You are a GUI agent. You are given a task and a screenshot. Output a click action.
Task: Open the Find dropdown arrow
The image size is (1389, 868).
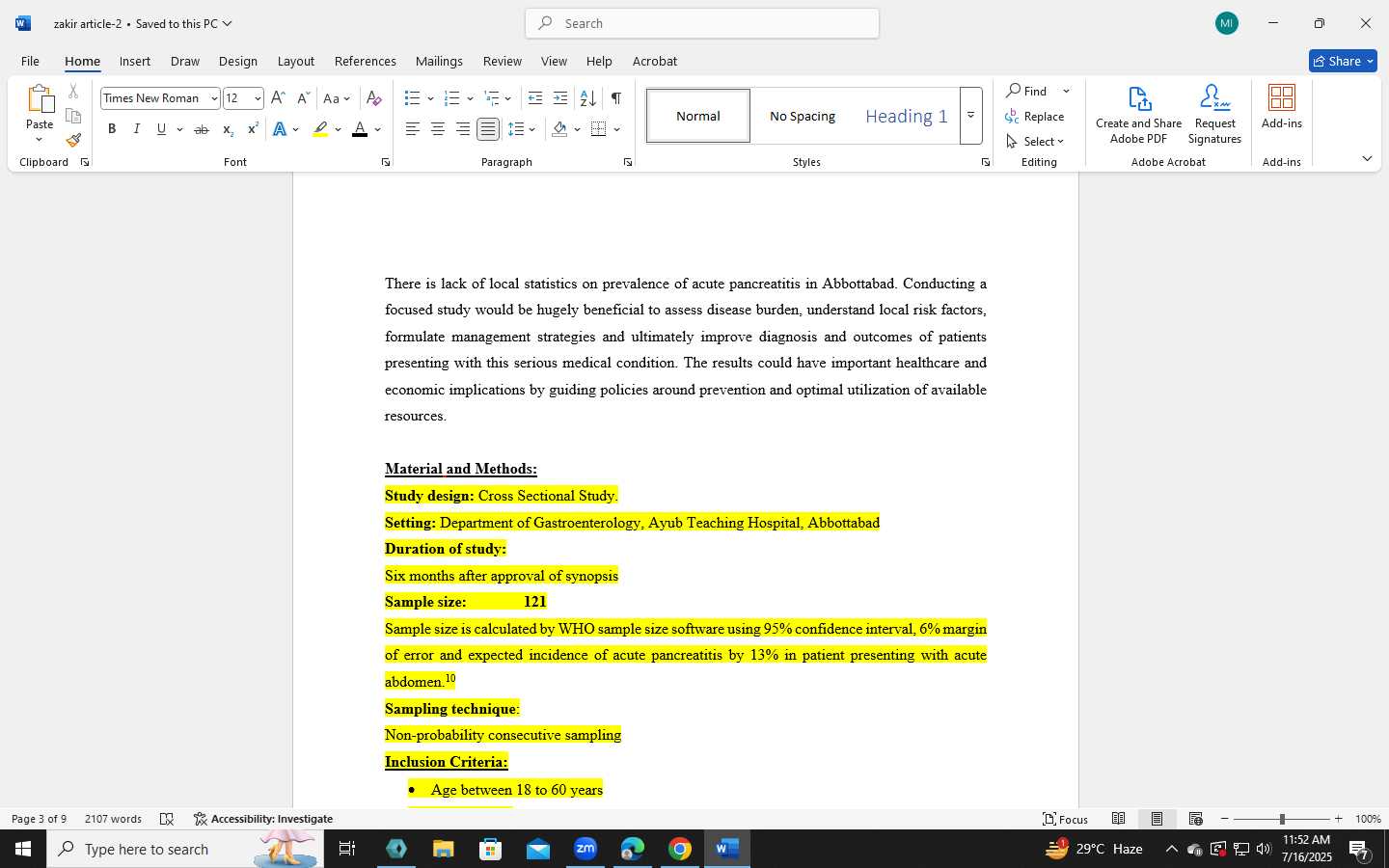(x=1066, y=91)
